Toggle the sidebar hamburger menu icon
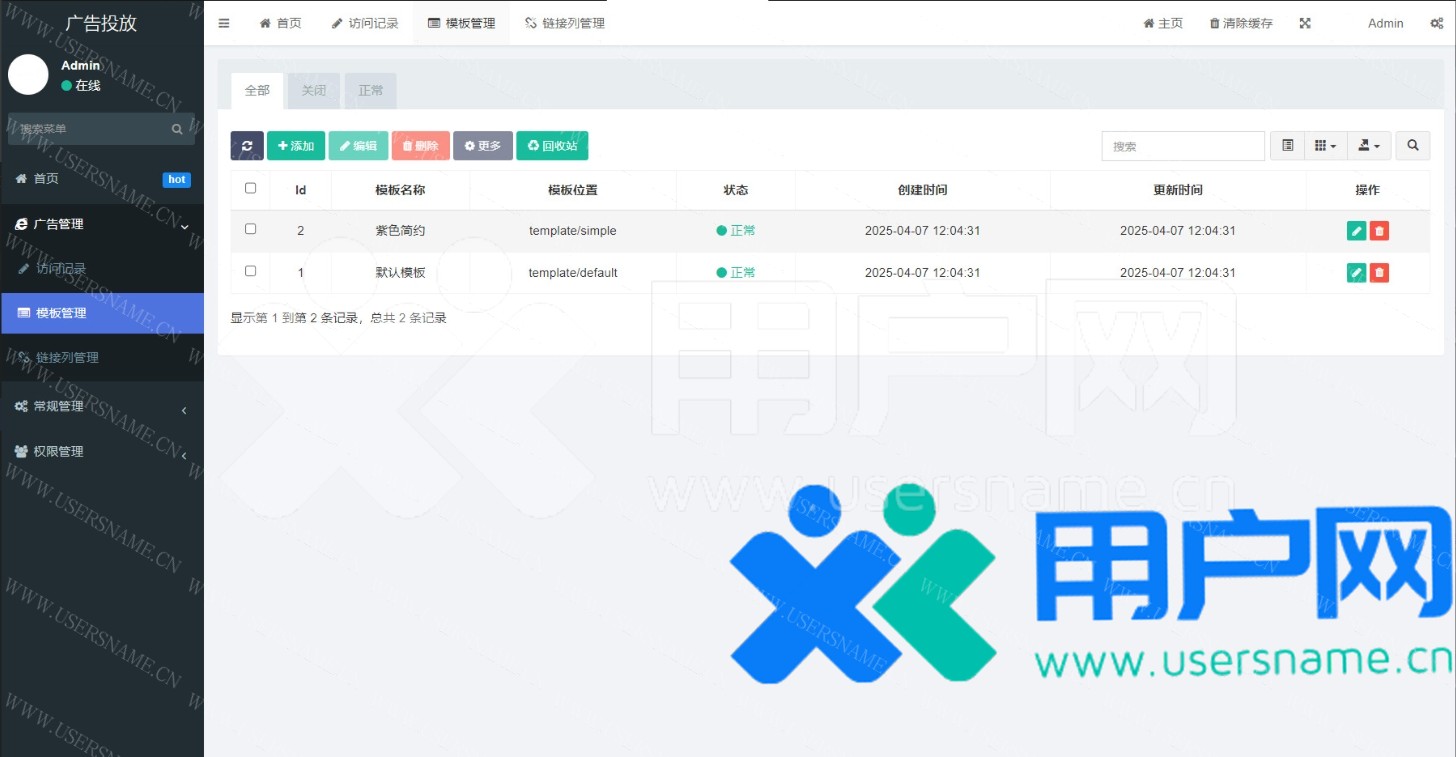 [x=224, y=23]
